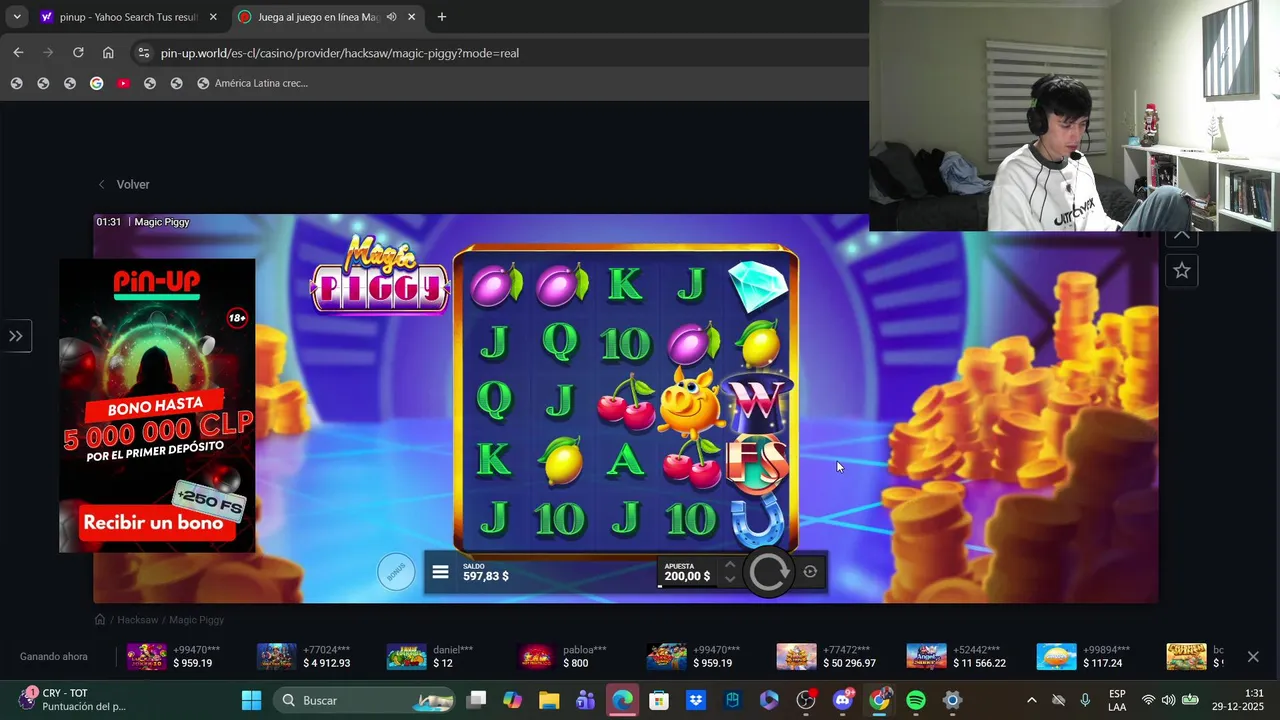The height and width of the screenshot is (720, 1280).
Task: Click the round Bonus buy button
Action: (x=396, y=572)
